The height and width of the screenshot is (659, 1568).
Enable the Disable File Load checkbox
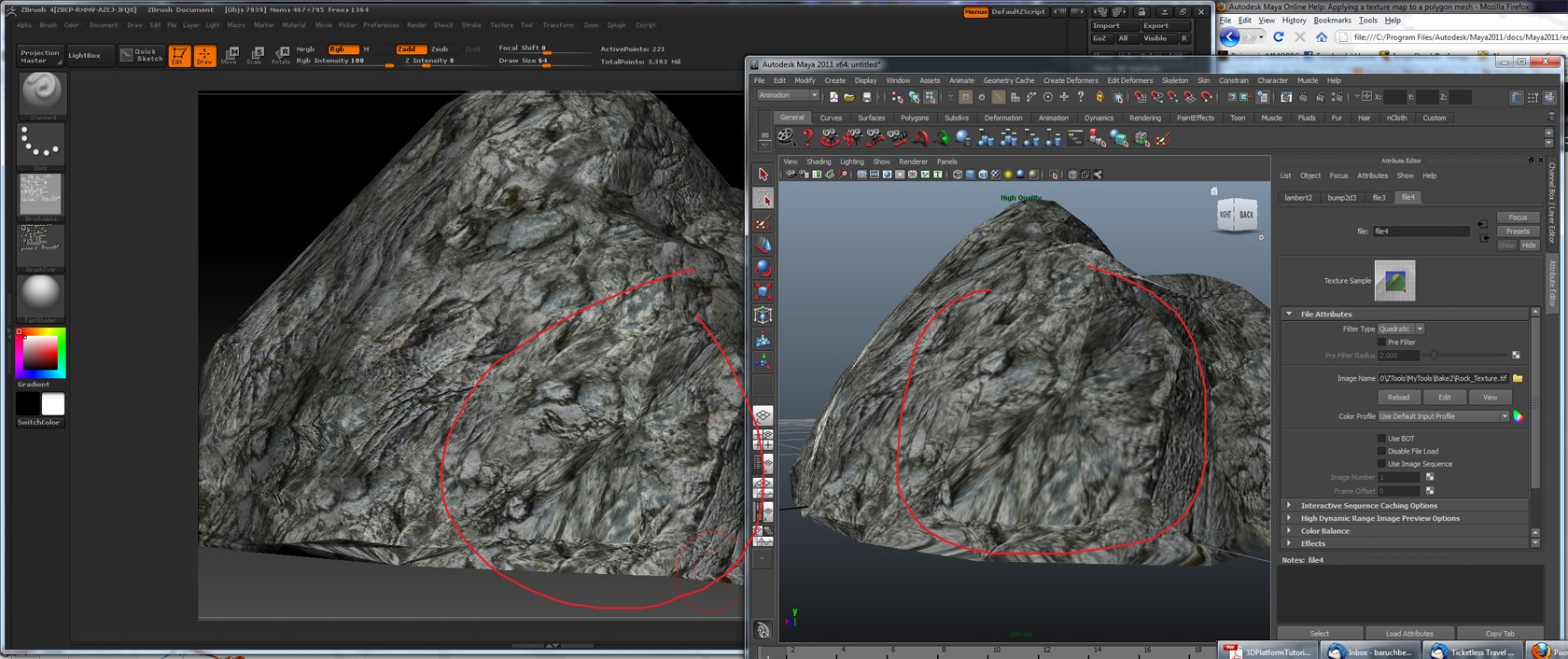pos(1382,451)
